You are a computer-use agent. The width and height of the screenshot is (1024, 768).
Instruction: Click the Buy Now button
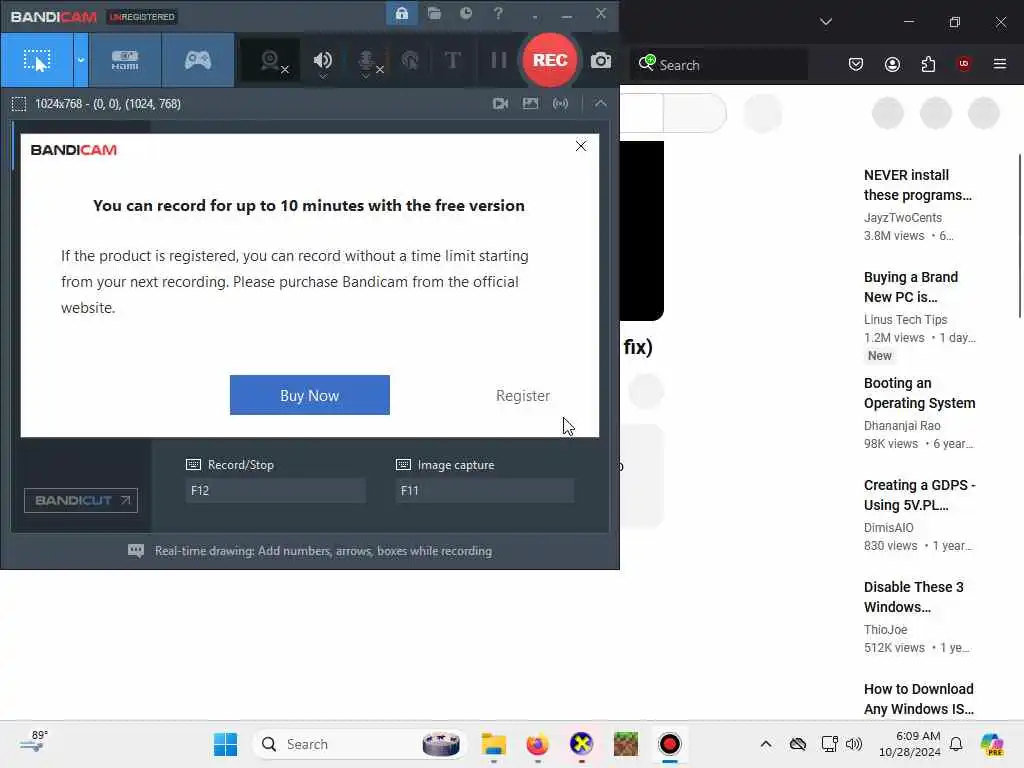[x=310, y=395]
